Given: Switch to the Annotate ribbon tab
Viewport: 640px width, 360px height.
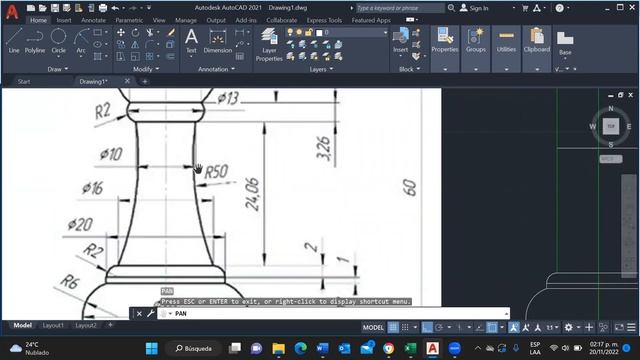Looking at the screenshot, I should (x=93, y=20).
